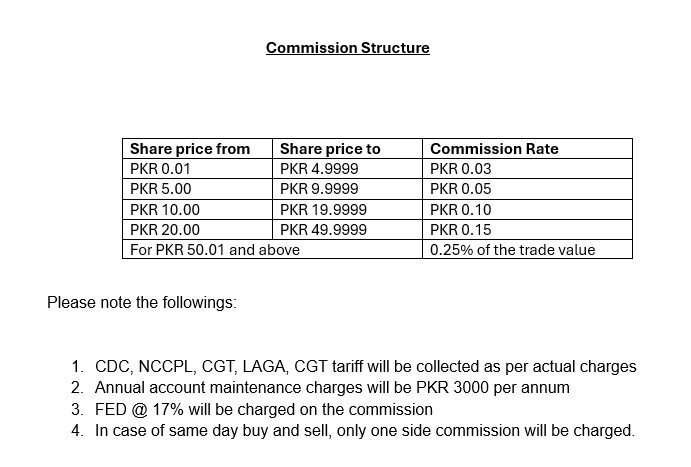Viewport: 691px width, 467px height.
Task: Select the 0.25% of the trade value cell
Action: 512,250
